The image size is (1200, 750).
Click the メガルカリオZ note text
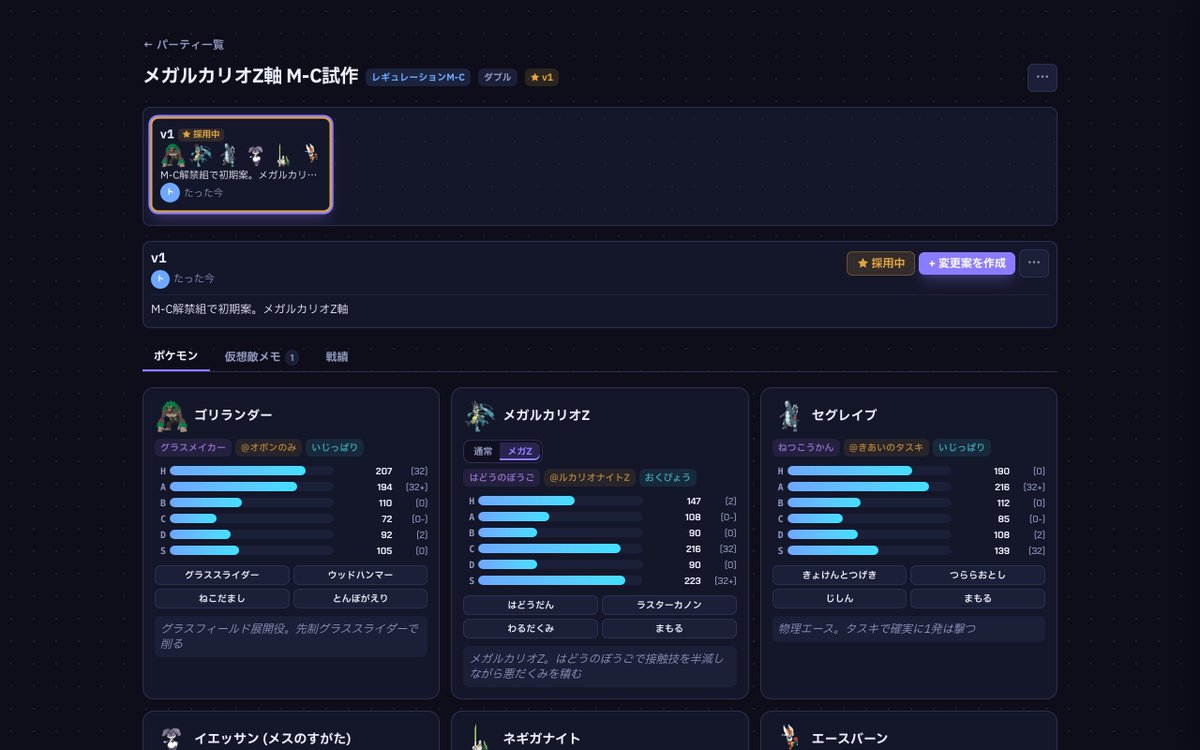[x=600, y=666]
